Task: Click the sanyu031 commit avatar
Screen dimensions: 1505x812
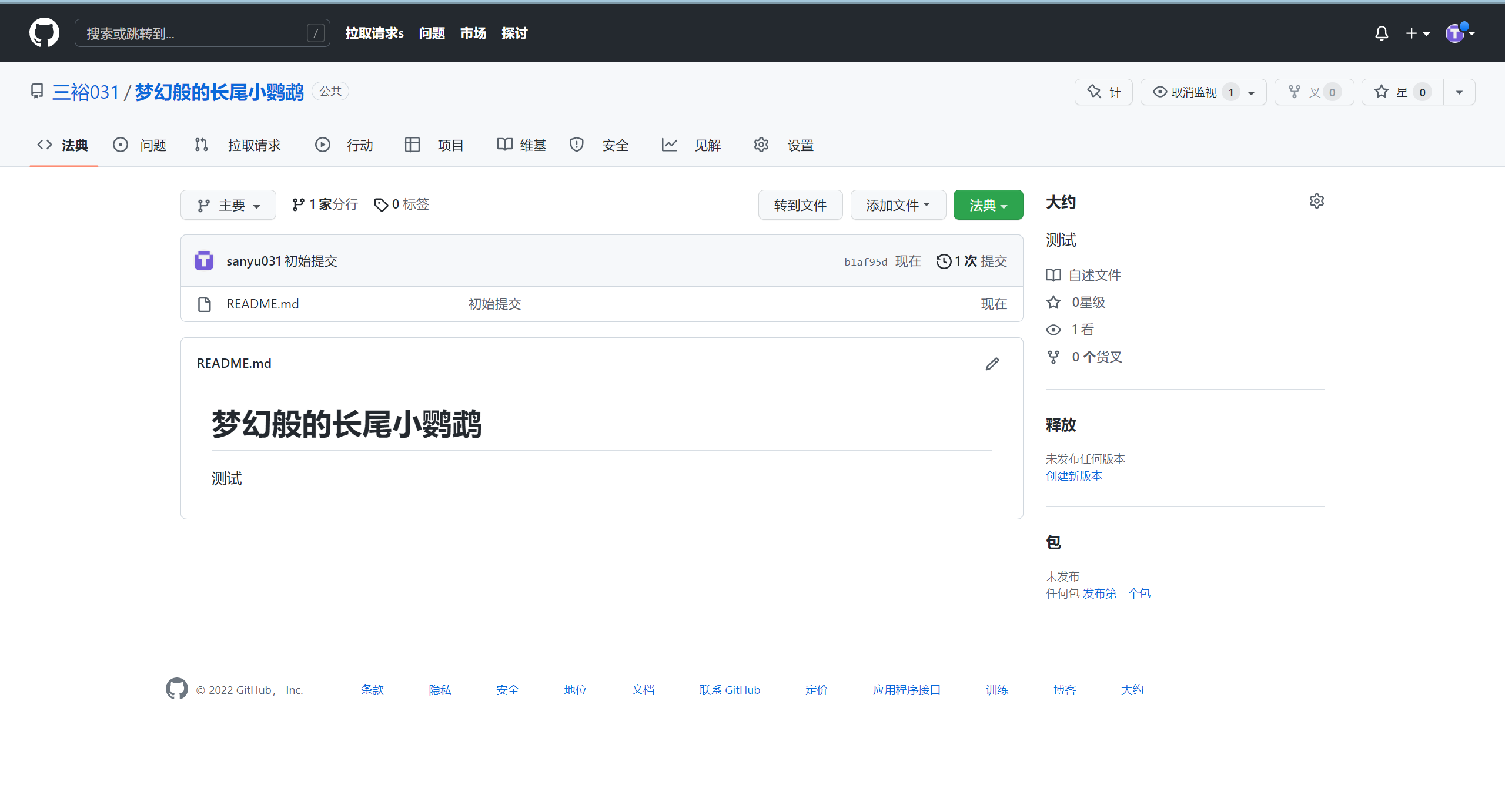Action: tap(204, 260)
